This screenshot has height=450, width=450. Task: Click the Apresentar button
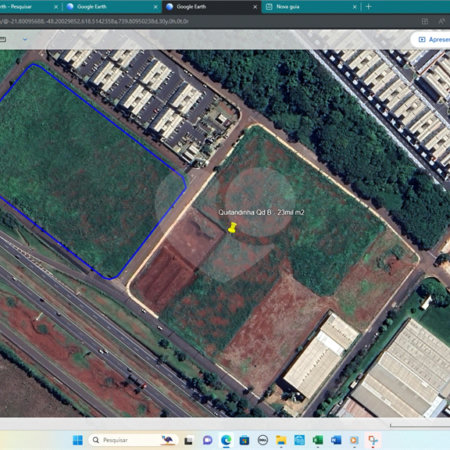point(432,40)
